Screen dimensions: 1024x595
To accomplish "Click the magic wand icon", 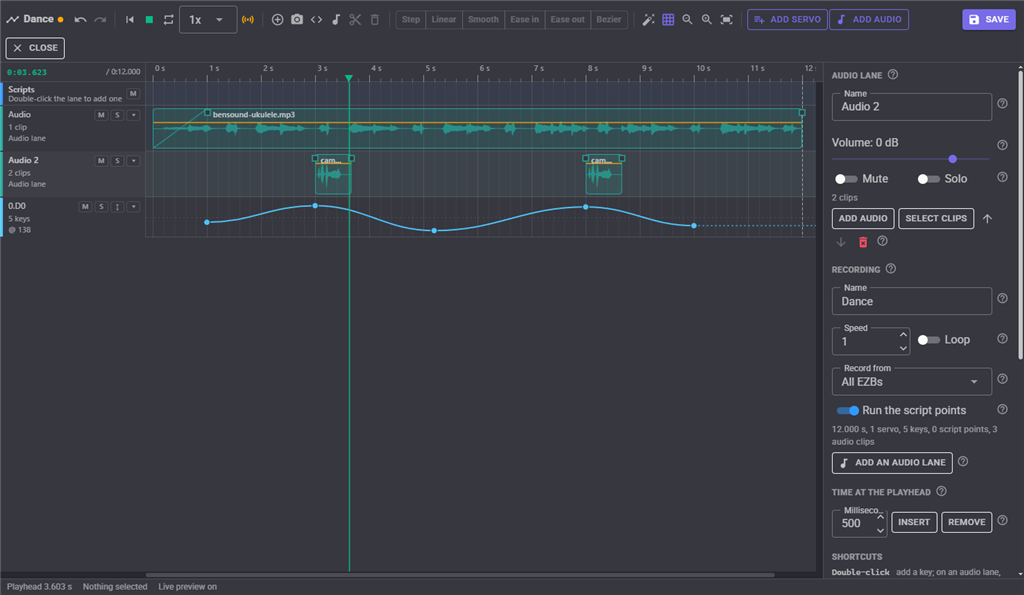I will tap(648, 20).
